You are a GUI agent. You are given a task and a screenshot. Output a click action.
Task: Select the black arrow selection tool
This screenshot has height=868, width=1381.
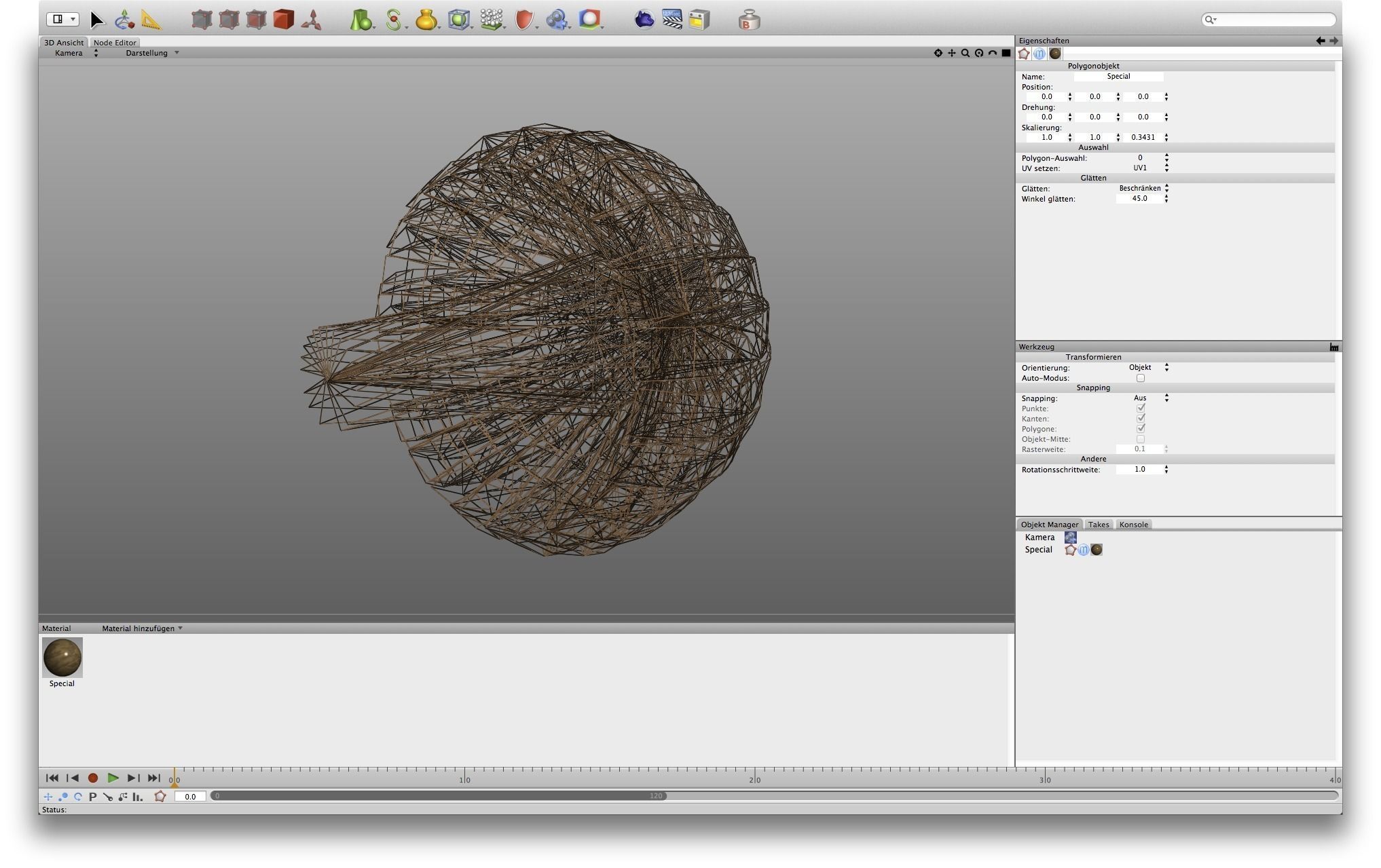click(x=97, y=20)
